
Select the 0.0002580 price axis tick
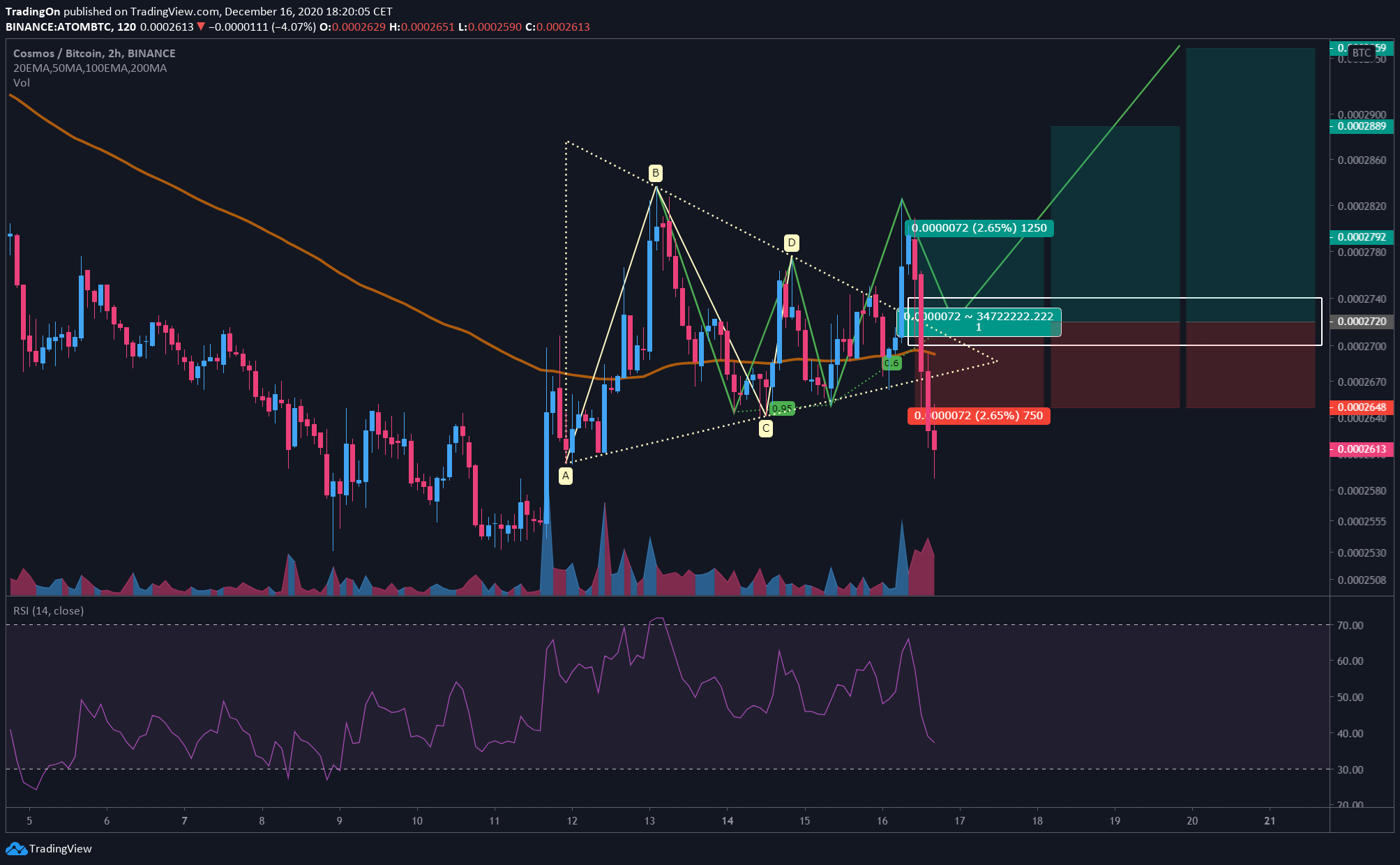pos(1362,490)
